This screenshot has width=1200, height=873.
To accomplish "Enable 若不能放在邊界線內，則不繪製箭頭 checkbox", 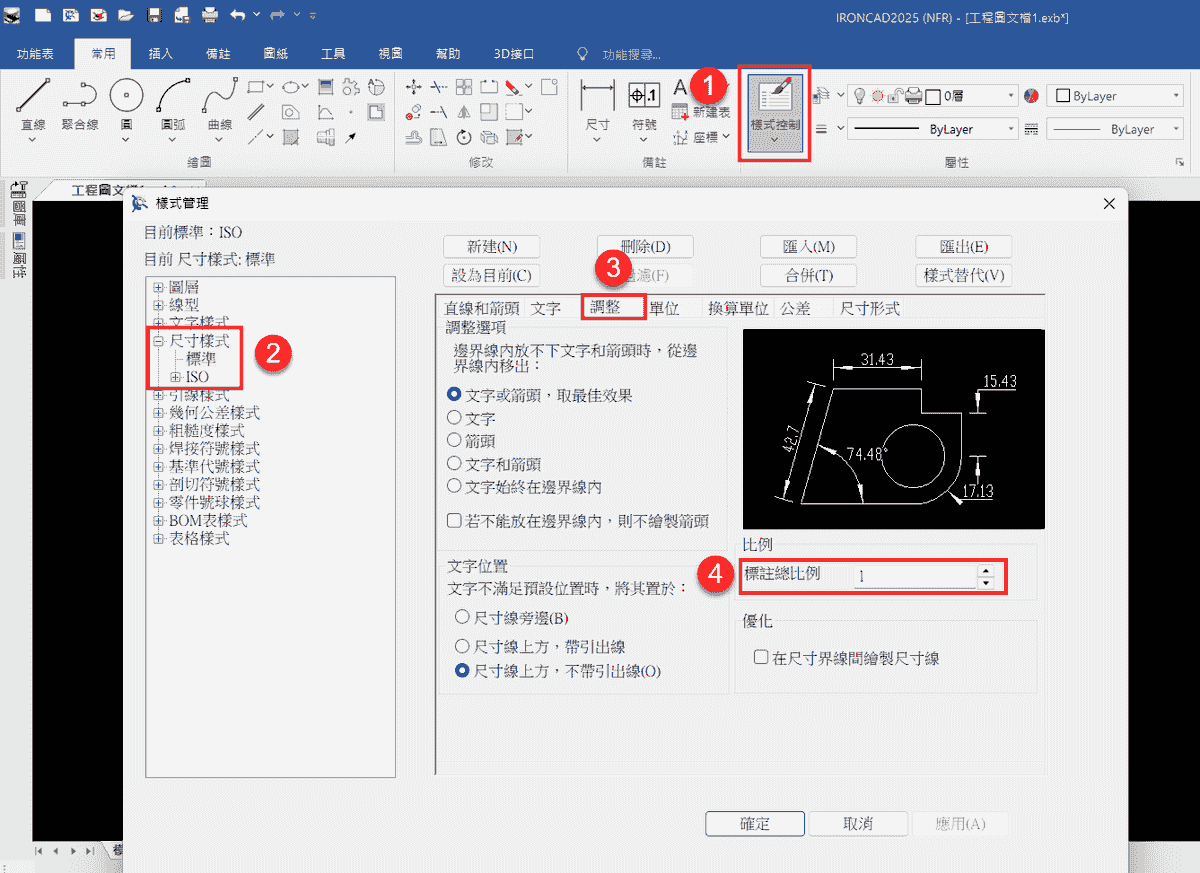I will 578,521.
